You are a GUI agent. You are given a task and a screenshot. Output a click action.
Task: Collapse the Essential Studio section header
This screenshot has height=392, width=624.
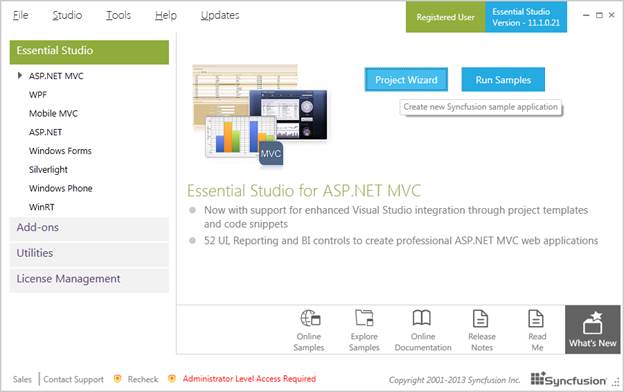pos(89,52)
